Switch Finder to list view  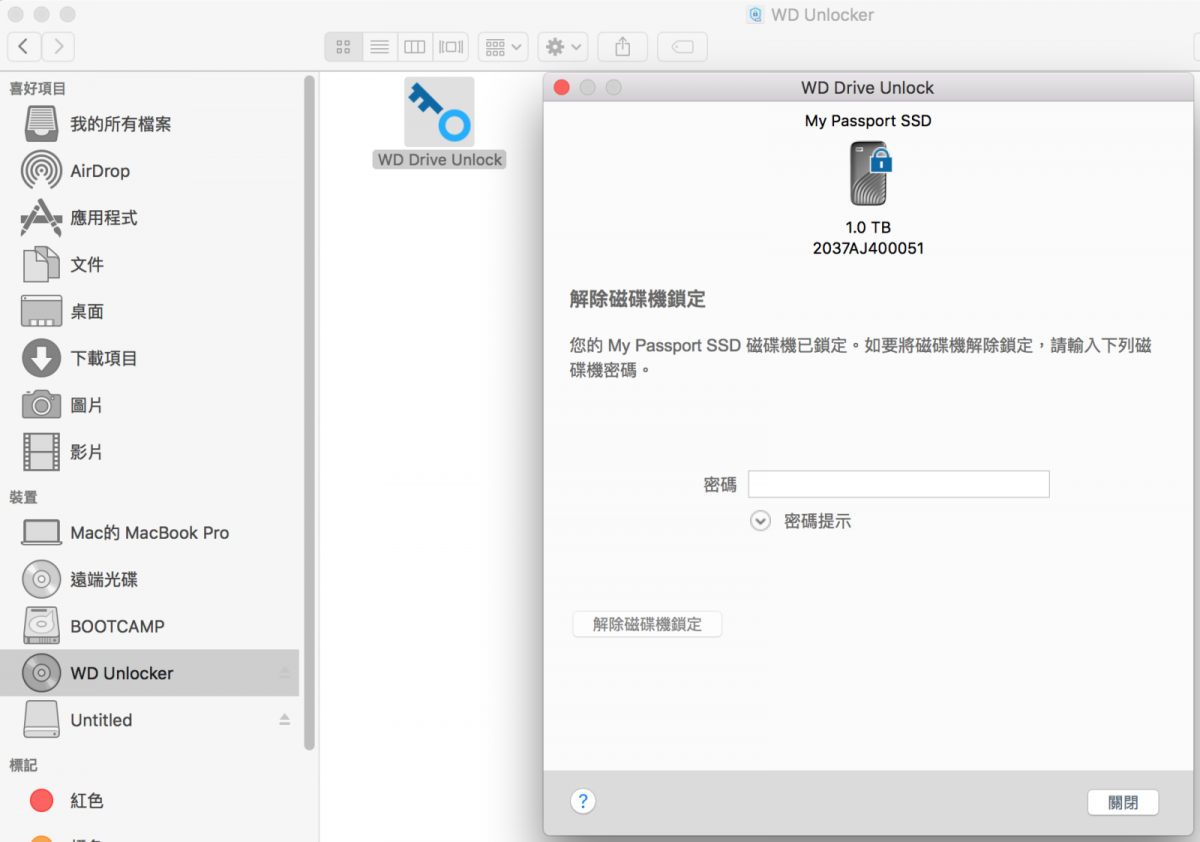coord(379,47)
